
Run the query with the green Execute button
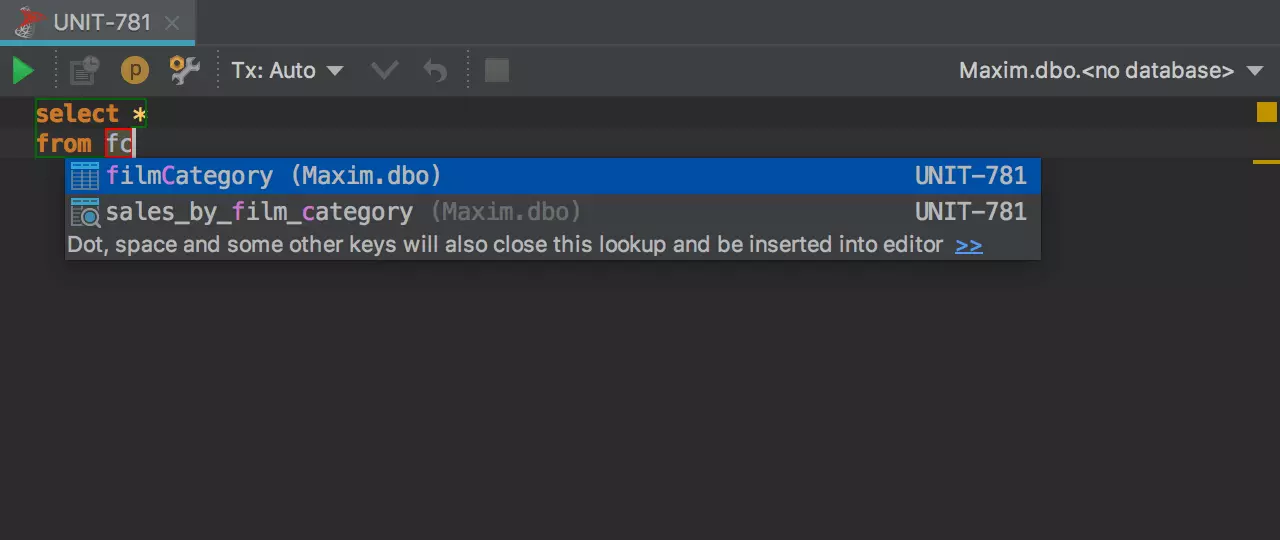pyautogui.click(x=23, y=71)
